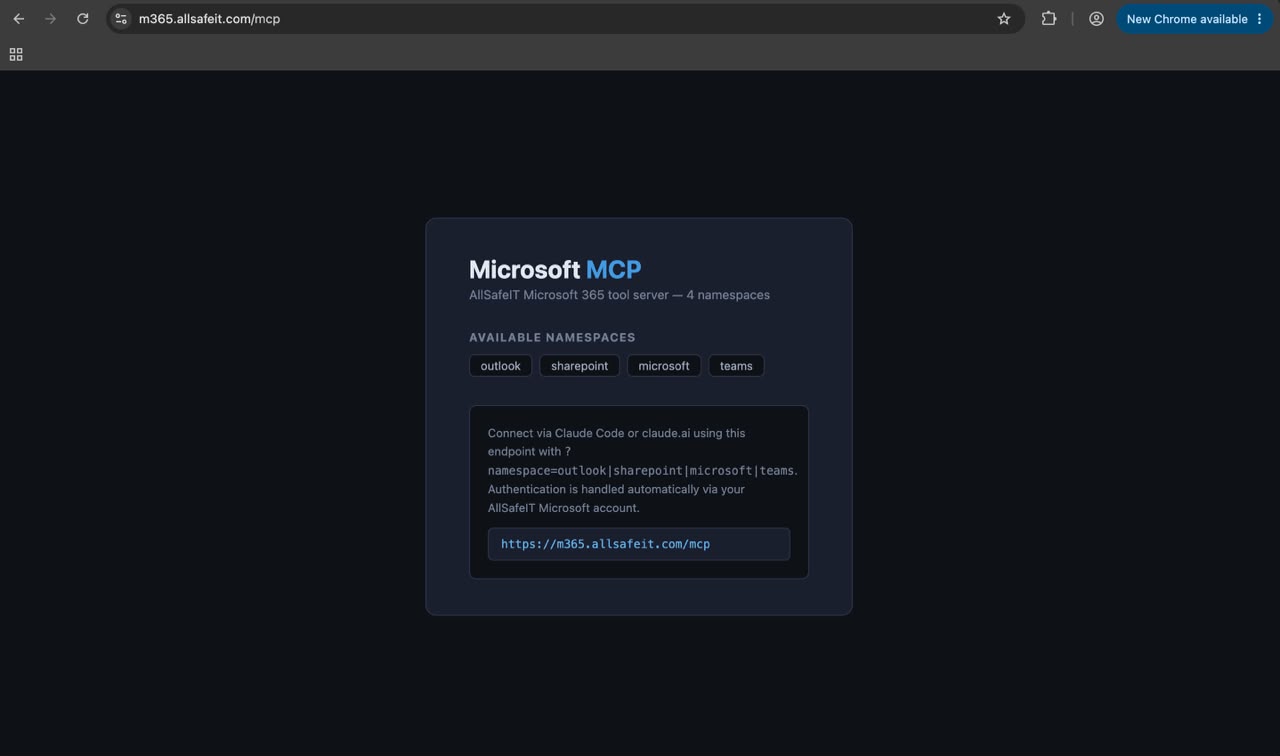
Task: Reload the page with the refresh icon
Action: point(83,19)
